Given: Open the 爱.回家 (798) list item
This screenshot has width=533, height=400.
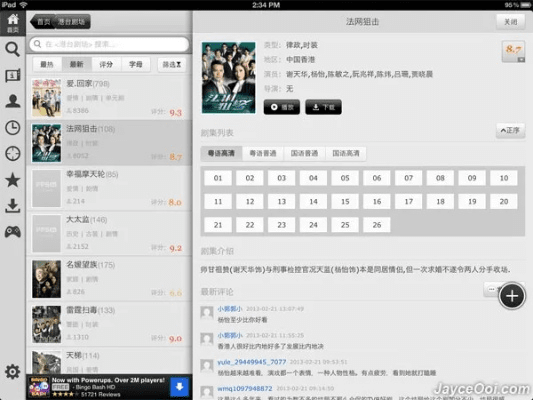Looking at the screenshot, I should [109, 98].
